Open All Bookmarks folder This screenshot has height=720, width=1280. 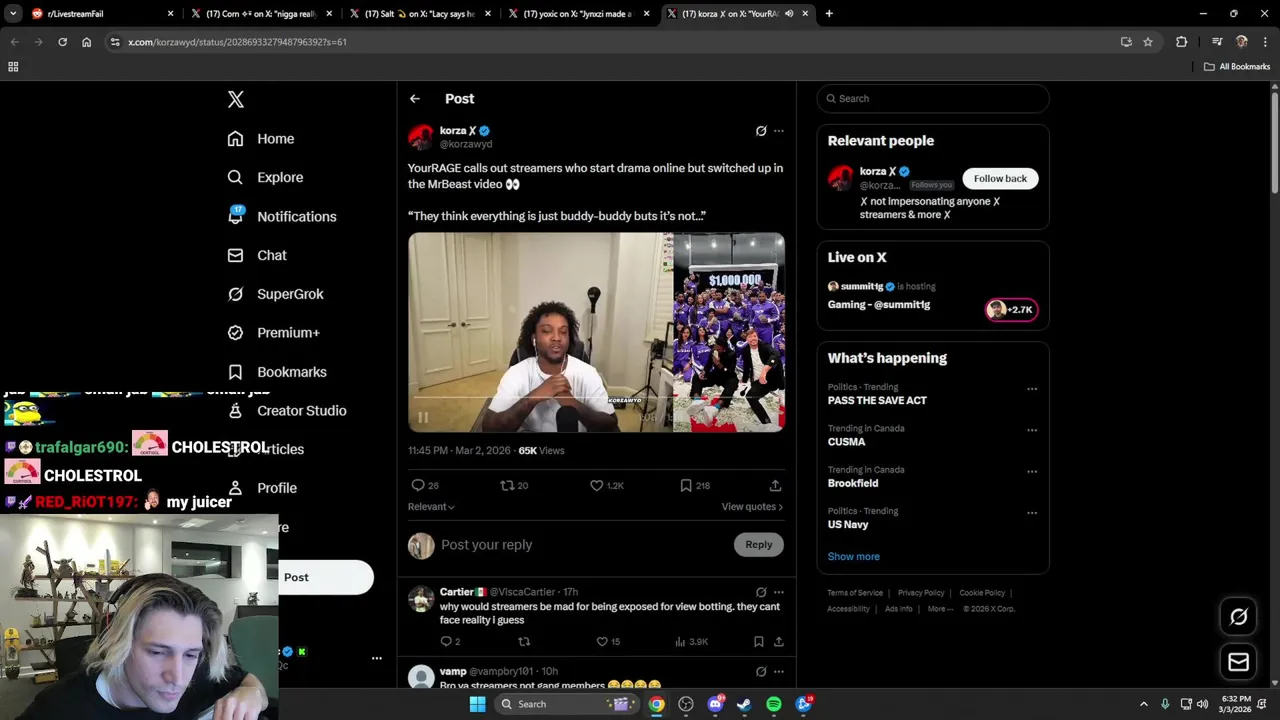coord(1237,67)
